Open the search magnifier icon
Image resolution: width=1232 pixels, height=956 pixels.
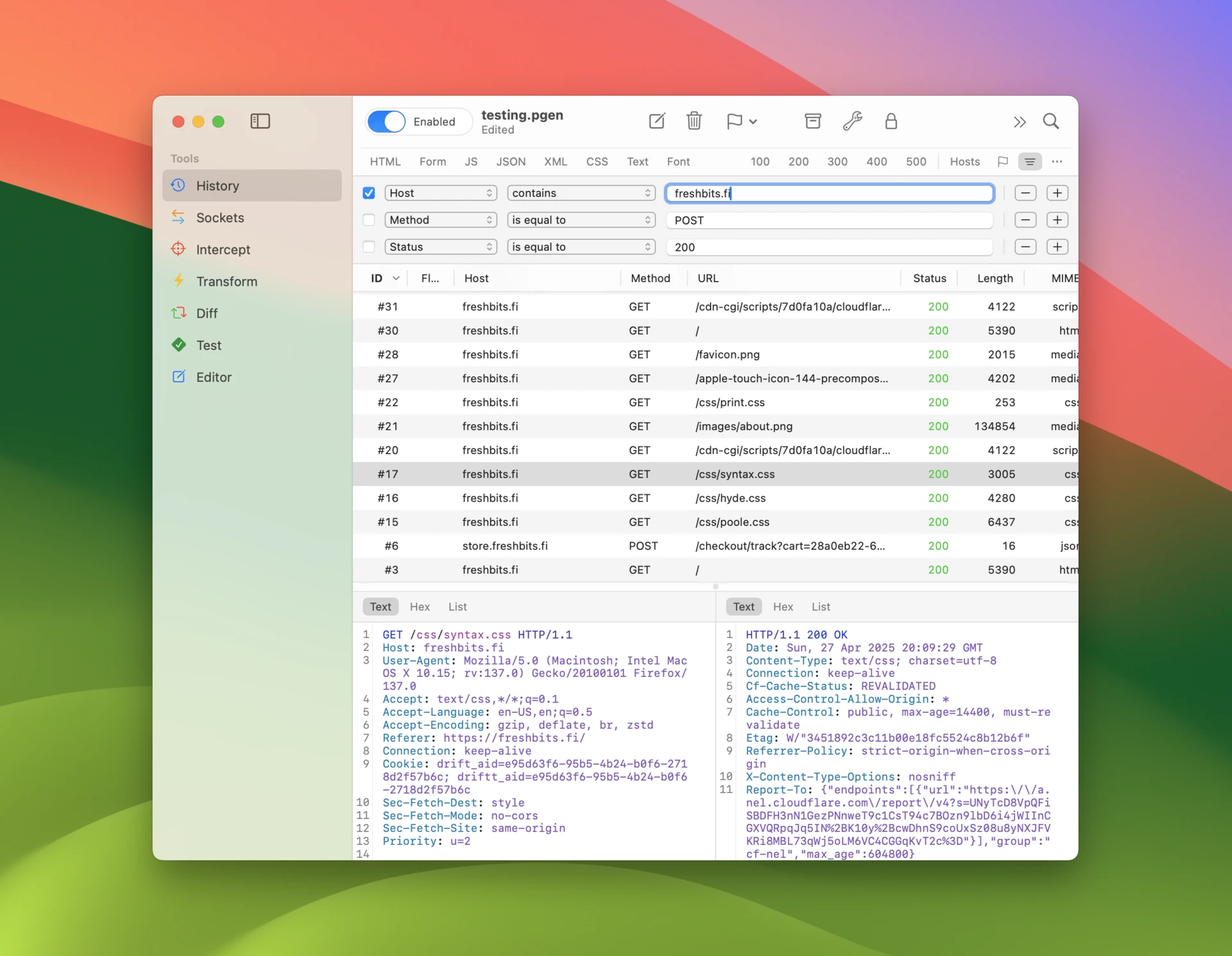click(1050, 121)
